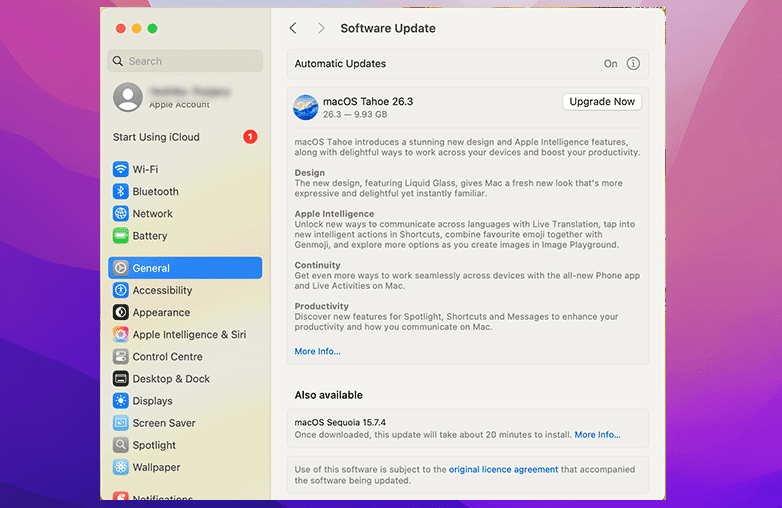Open More Info link for Sequoia 15.7.4
Image resolution: width=782 pixels, height=508 pixels.
[x=597, y=435]
